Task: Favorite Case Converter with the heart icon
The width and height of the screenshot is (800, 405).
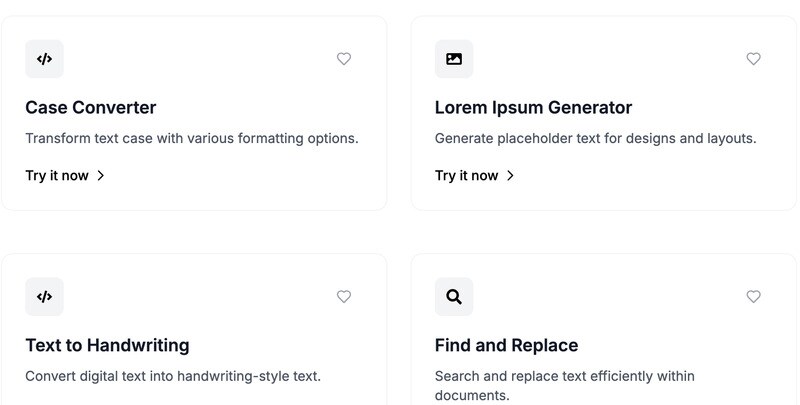Action: tap(344, 59)
